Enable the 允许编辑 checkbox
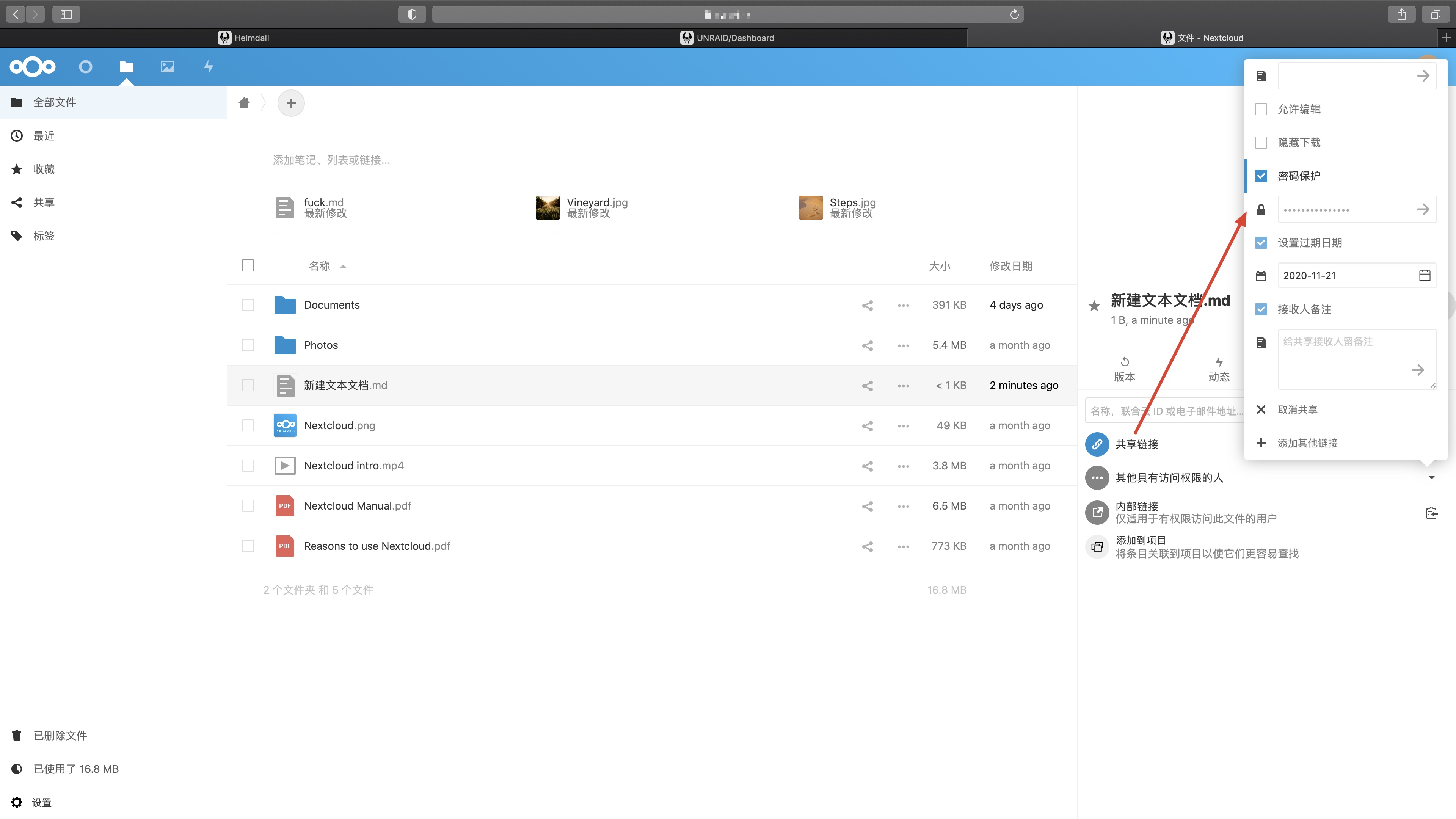Screen dimensions: 1456x819 coord(1261,109)
